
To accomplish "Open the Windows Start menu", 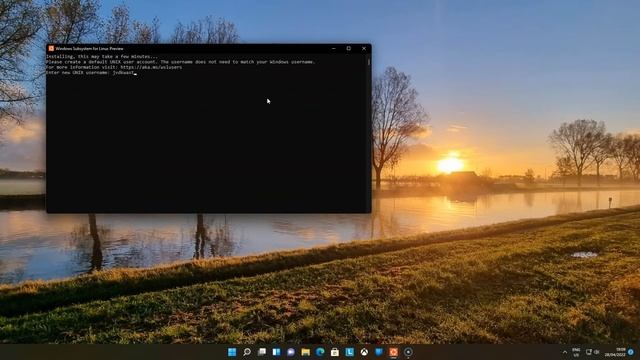I will pyautogui.click(x=232, y=352).
